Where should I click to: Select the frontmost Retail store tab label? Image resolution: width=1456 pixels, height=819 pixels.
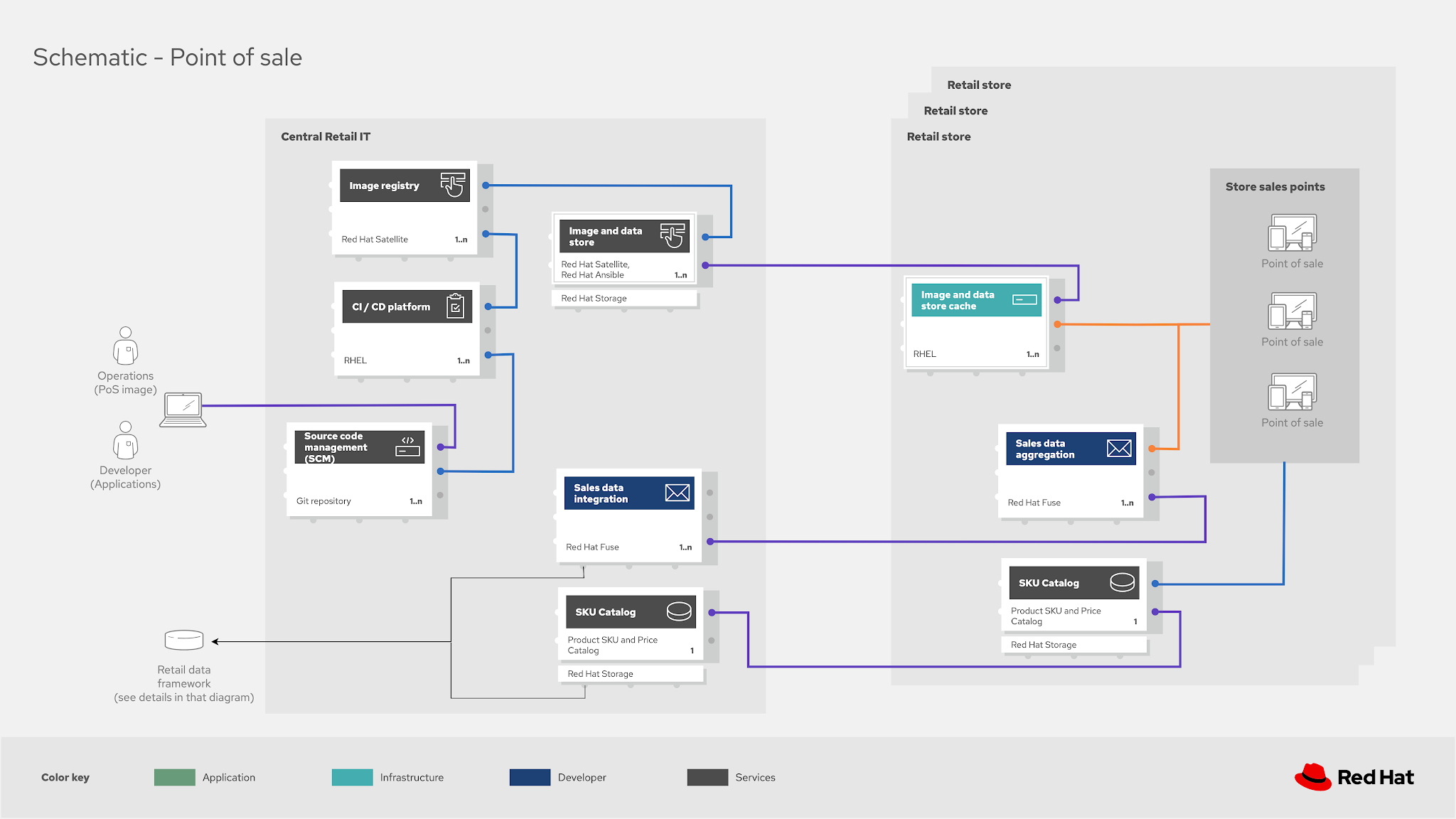tap(938, 136)
